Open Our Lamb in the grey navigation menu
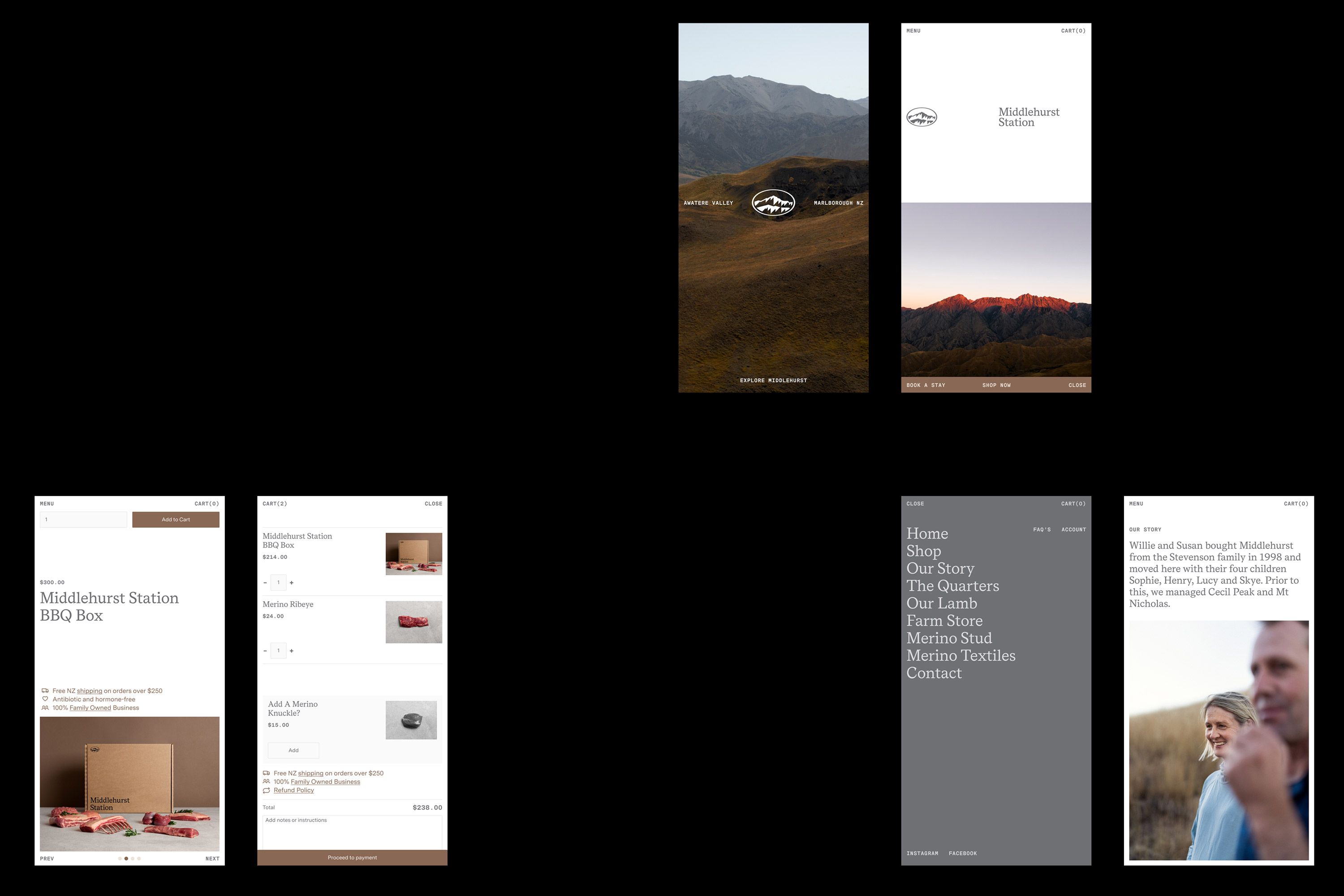This screenshot has height=896, width=1344. [942, 603]
